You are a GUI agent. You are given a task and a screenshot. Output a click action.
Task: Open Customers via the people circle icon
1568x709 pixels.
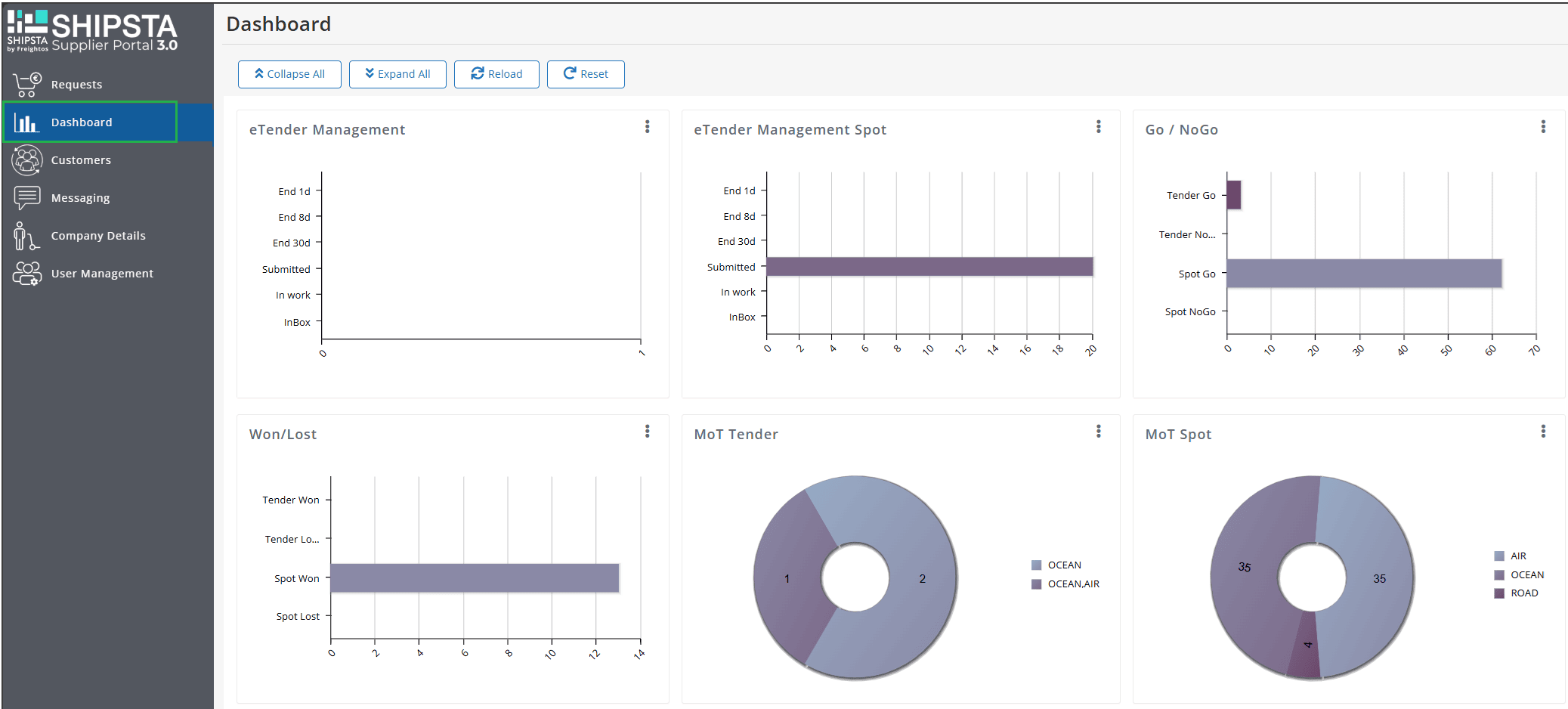(27, 160)
